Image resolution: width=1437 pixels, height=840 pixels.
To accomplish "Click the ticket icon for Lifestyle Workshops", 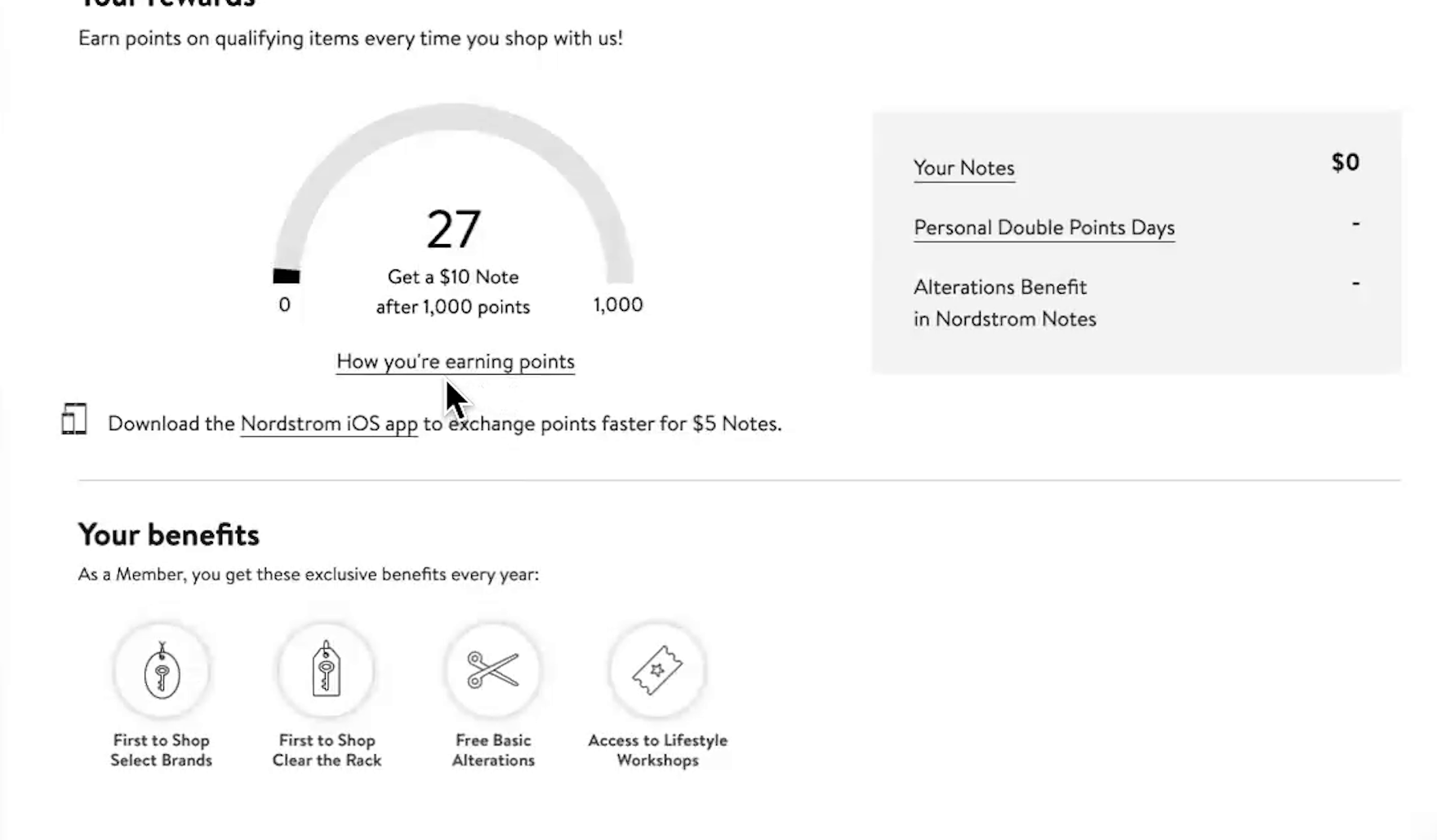I will [x=657, y=670].
